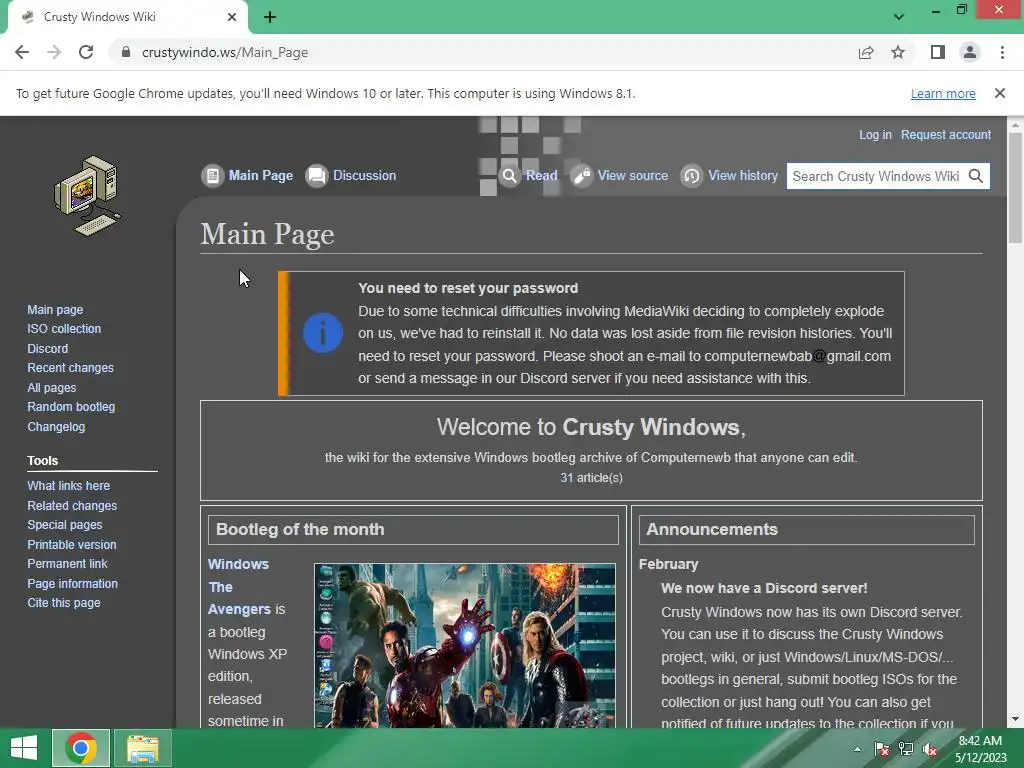Viewport: 1024px width, 768px height.
Task: Click the address bar URL crustywindo.ws/Main_Page
Action: [225, 52]
